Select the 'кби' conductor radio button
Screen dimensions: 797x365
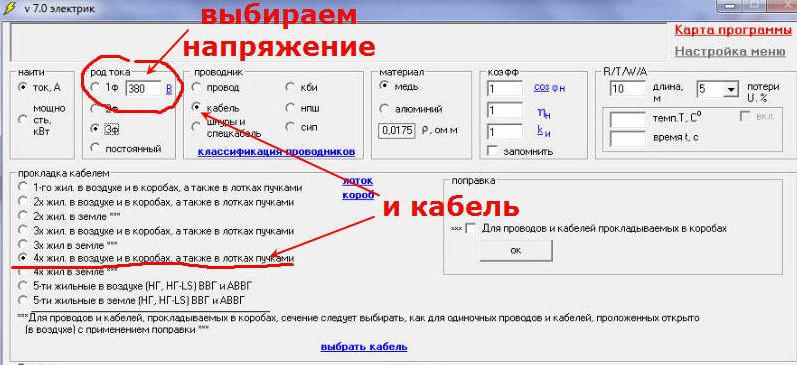[290, 87]
